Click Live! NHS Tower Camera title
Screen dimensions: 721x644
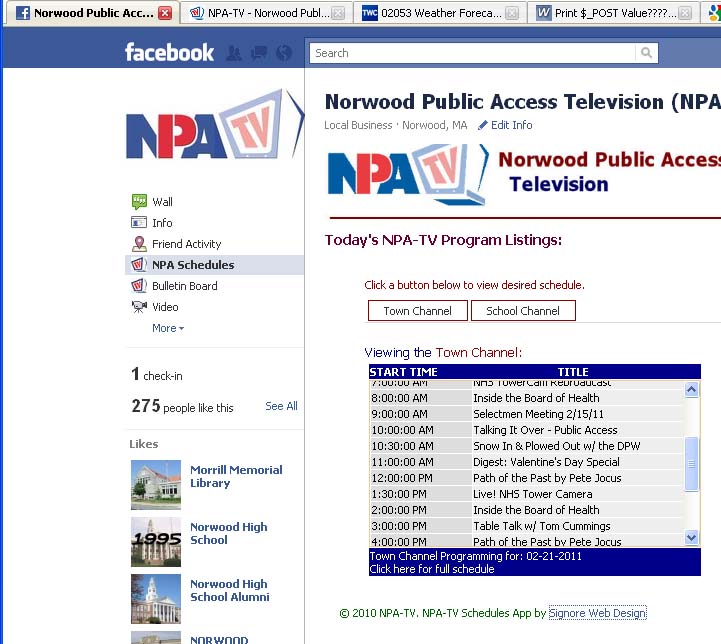tap(532, 494)
